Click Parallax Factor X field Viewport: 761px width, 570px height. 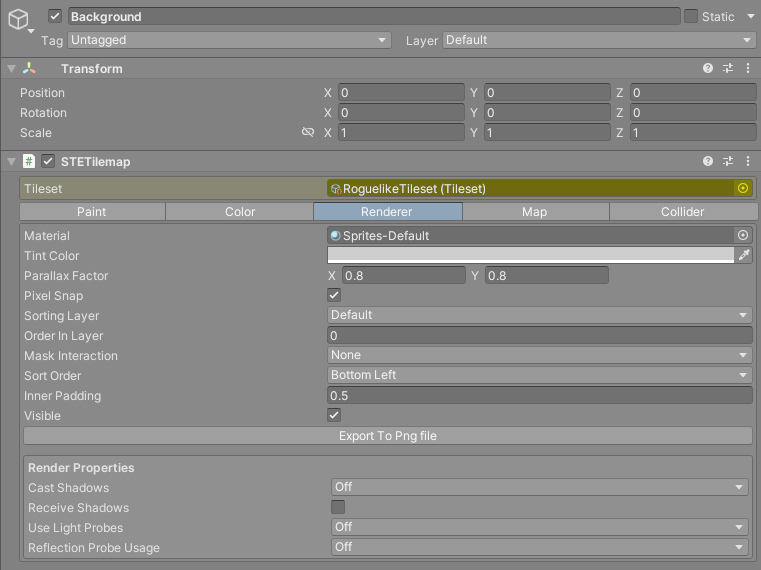pos(404,275)
